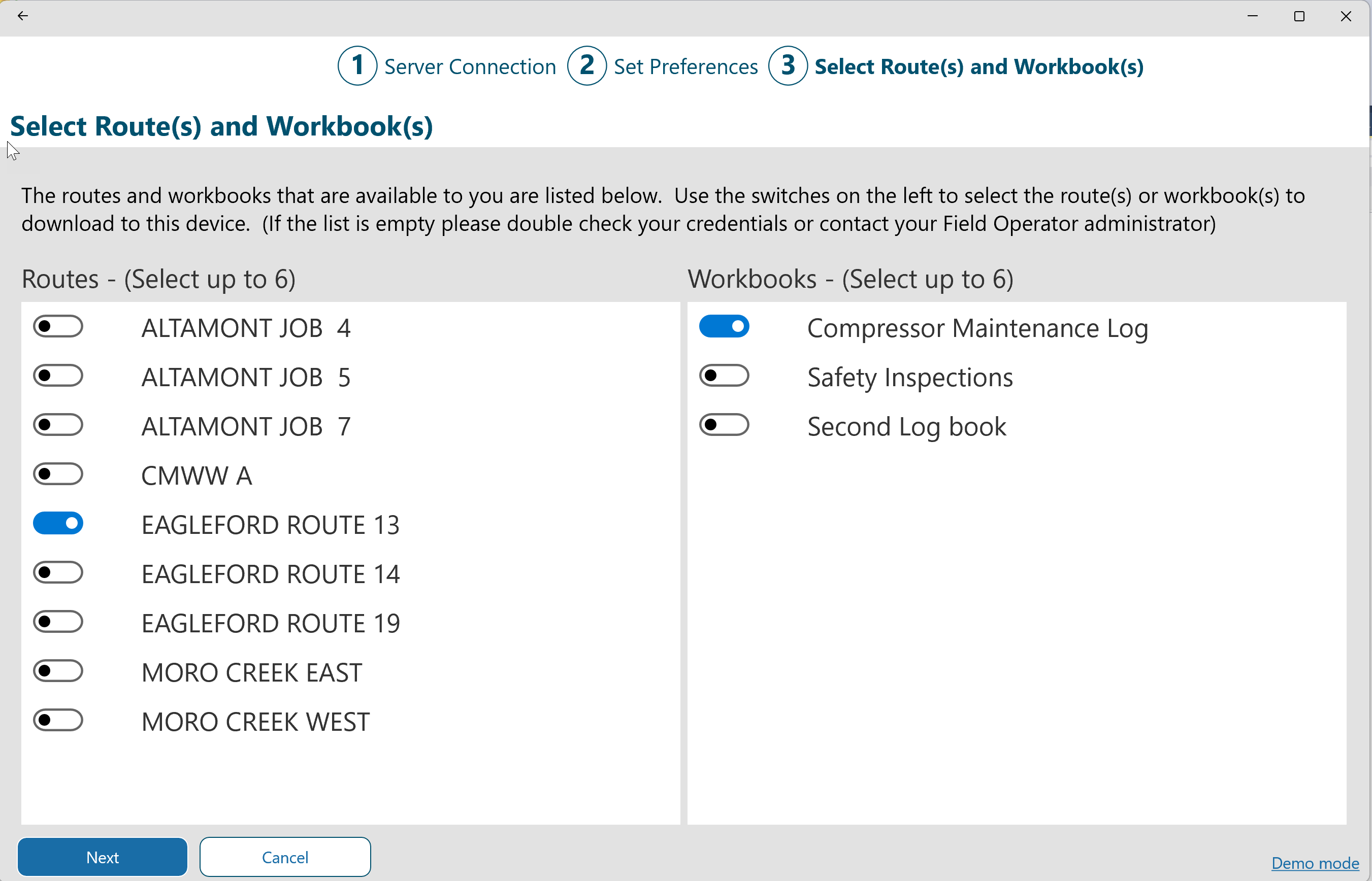
Task: Click the Cancel button
Action: pyautogui.click(x=285, y=857)
